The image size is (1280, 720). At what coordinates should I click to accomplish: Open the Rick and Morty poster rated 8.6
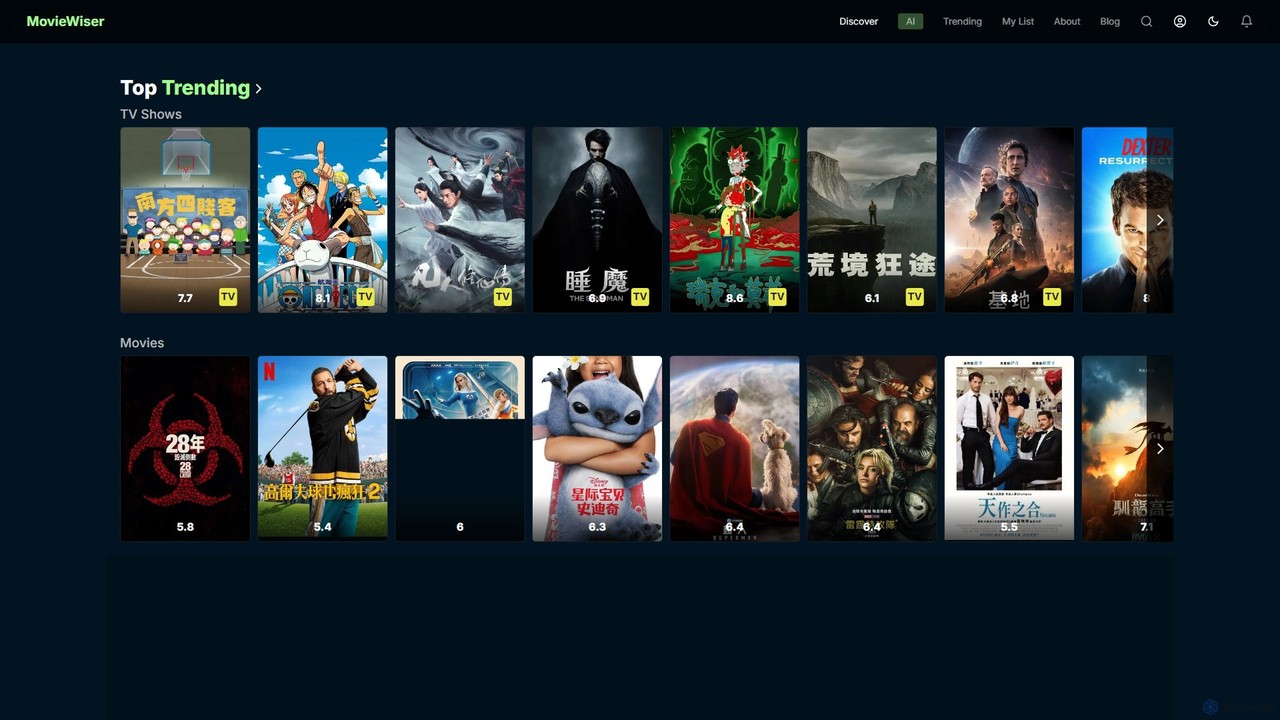point(734,220)
